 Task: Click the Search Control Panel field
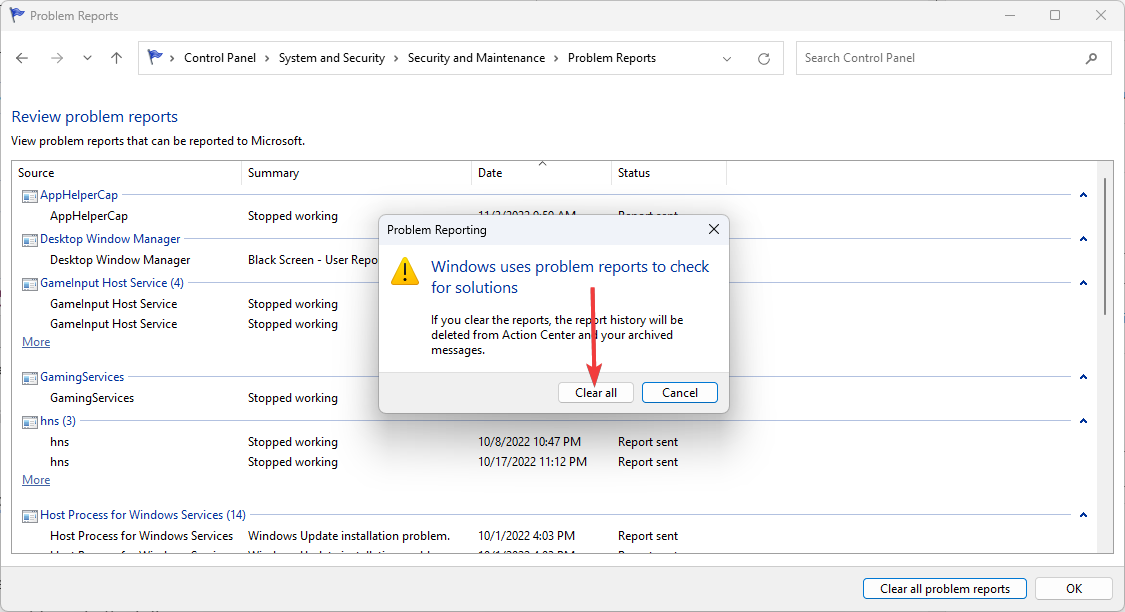(954, 58)
